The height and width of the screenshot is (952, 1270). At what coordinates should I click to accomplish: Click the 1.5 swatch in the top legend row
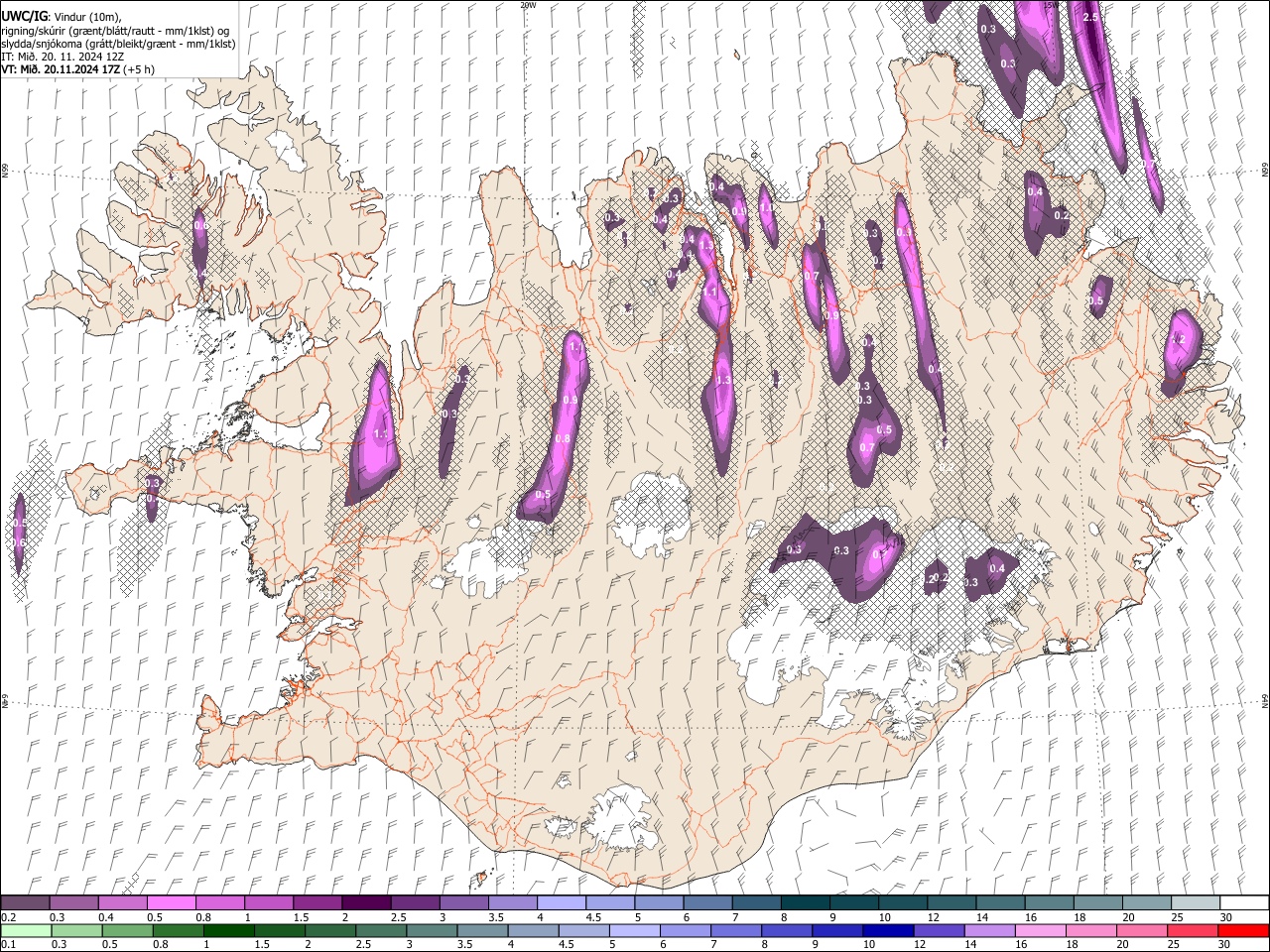(x=317, y=902)
